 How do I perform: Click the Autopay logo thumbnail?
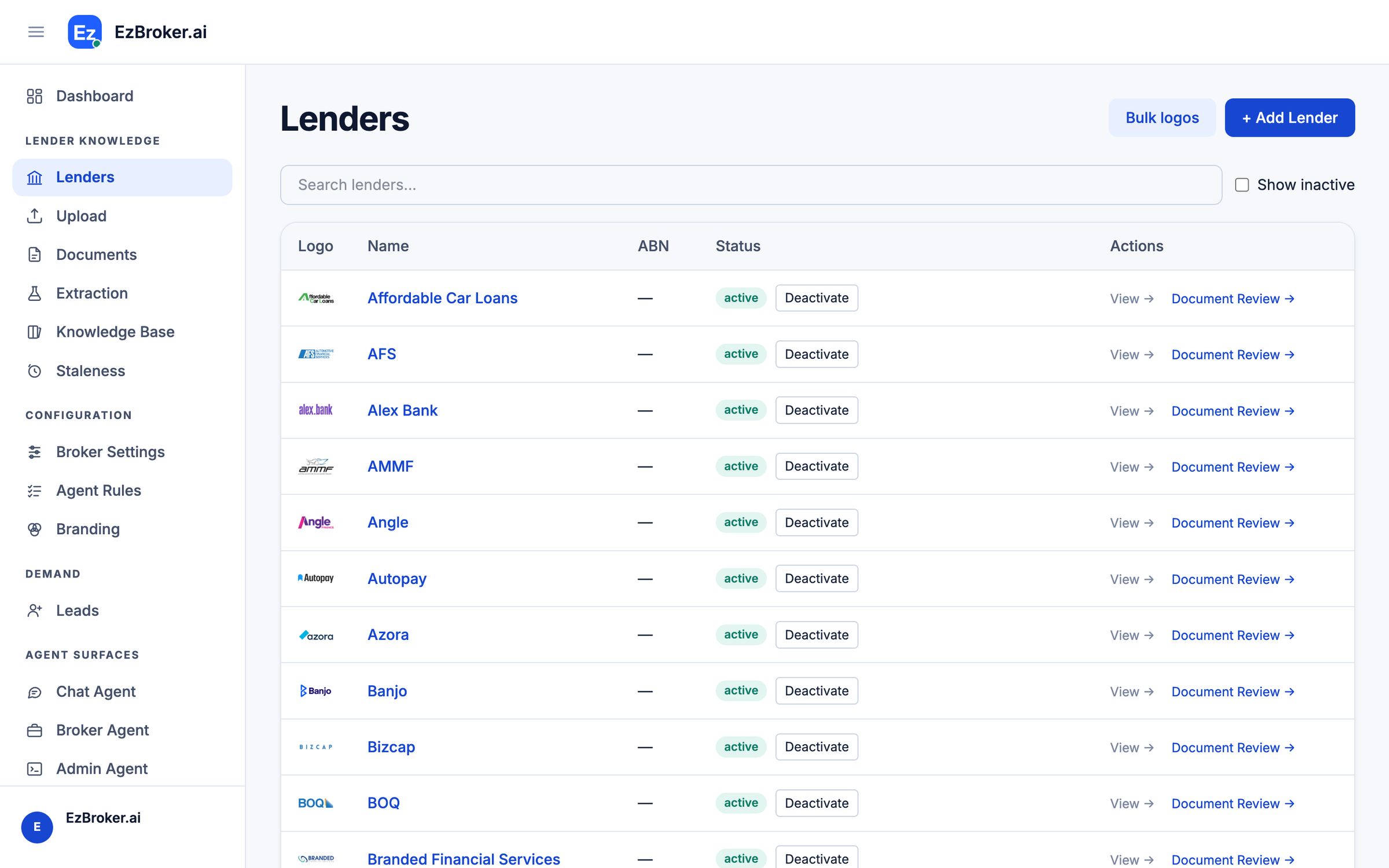tap(316, 578)
